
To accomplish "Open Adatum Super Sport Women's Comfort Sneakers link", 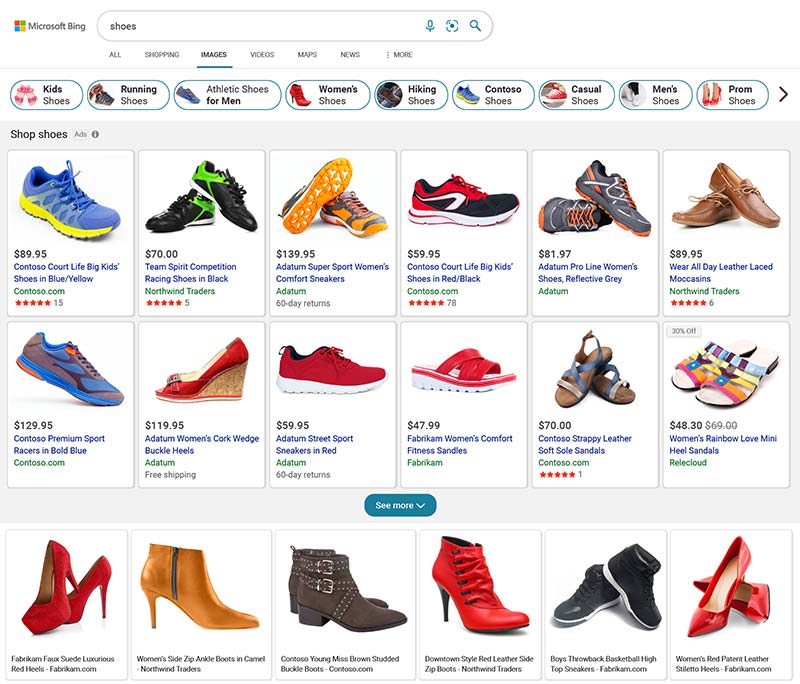I will (x=332, y=273).
